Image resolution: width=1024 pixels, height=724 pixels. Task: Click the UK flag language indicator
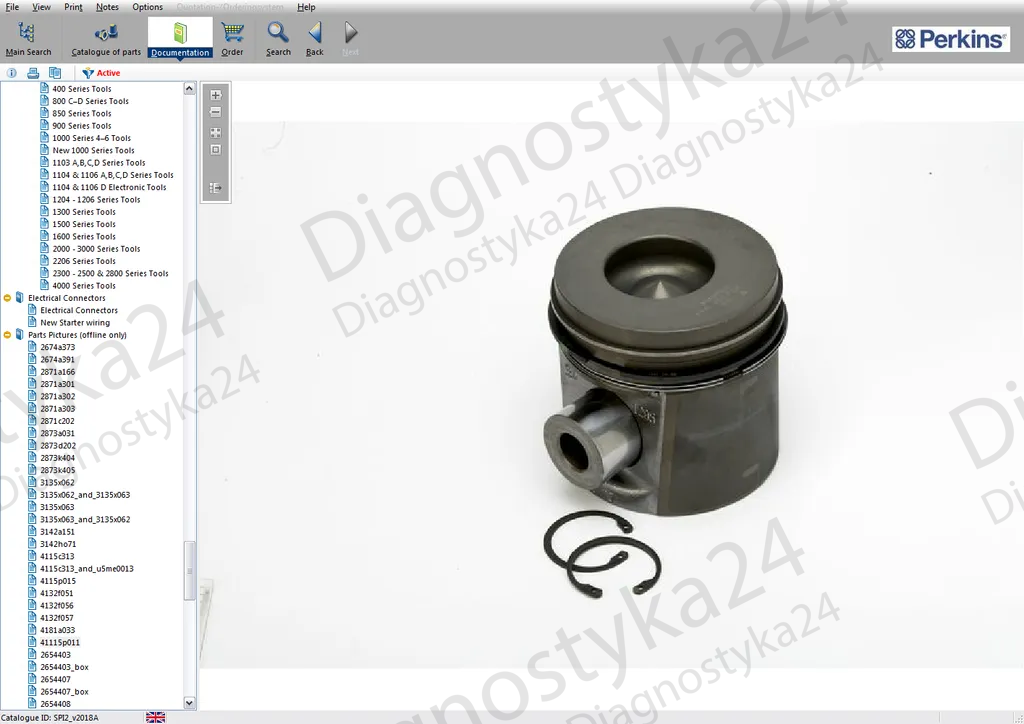[155, 717]
